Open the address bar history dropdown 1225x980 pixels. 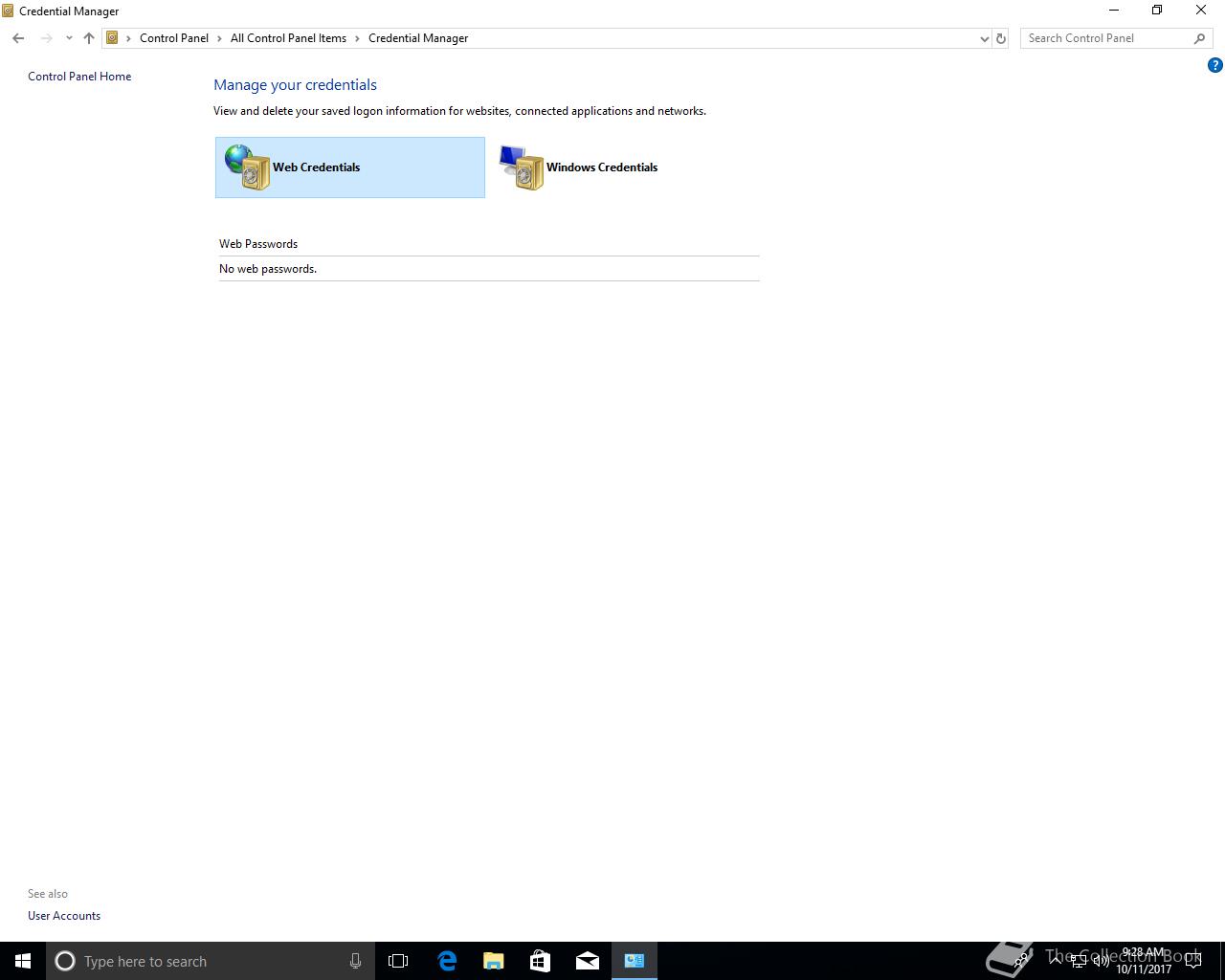click(x=984, y=38)
